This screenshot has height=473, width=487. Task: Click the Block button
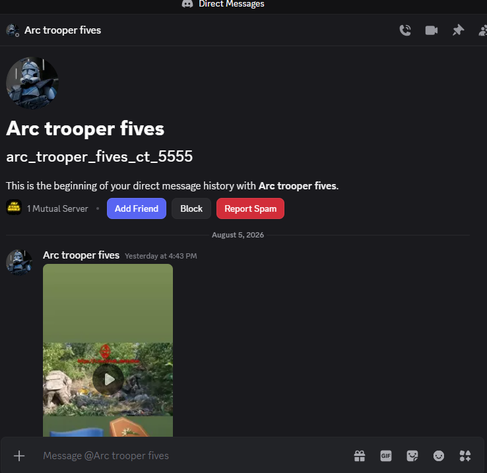pyautogui.click(x=191, y=209)
